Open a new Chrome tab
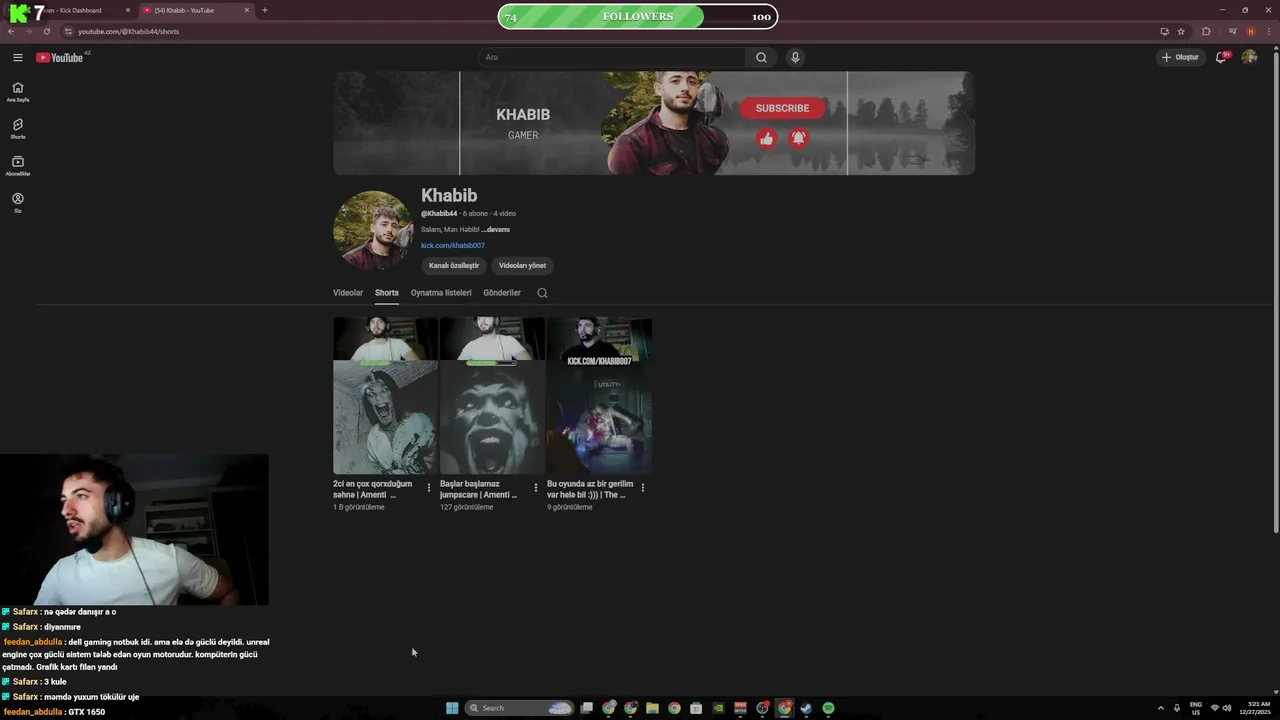The height and width of the screenshot is (720, 1280). point(264,10)
